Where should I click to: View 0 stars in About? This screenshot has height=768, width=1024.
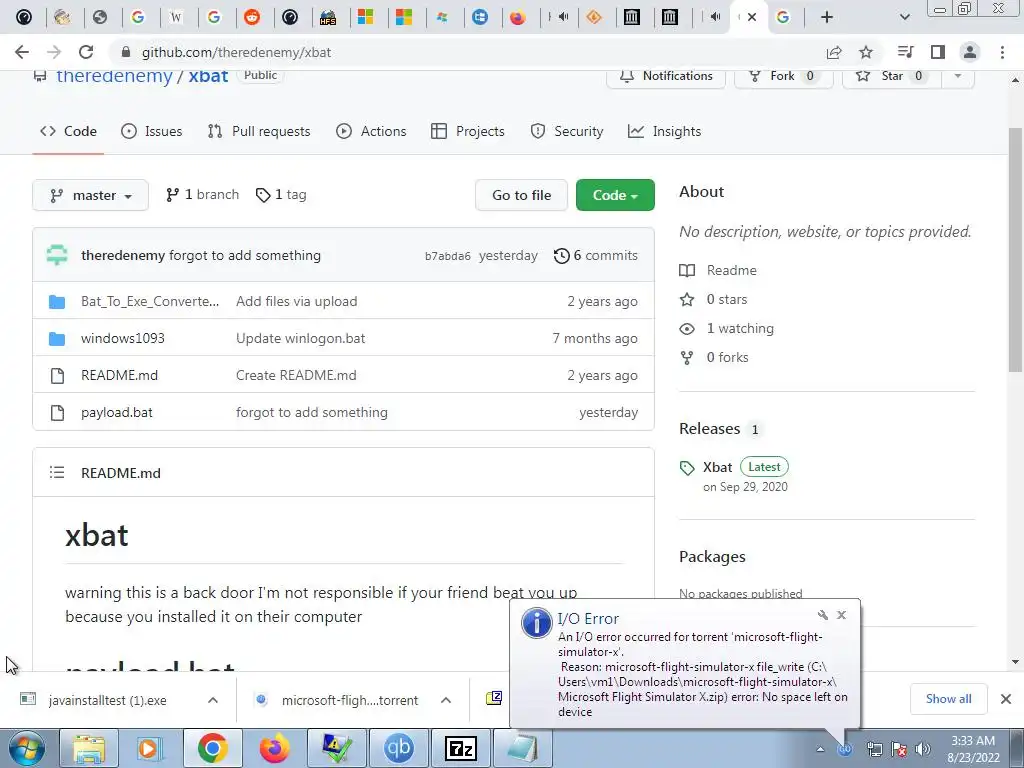714,299
